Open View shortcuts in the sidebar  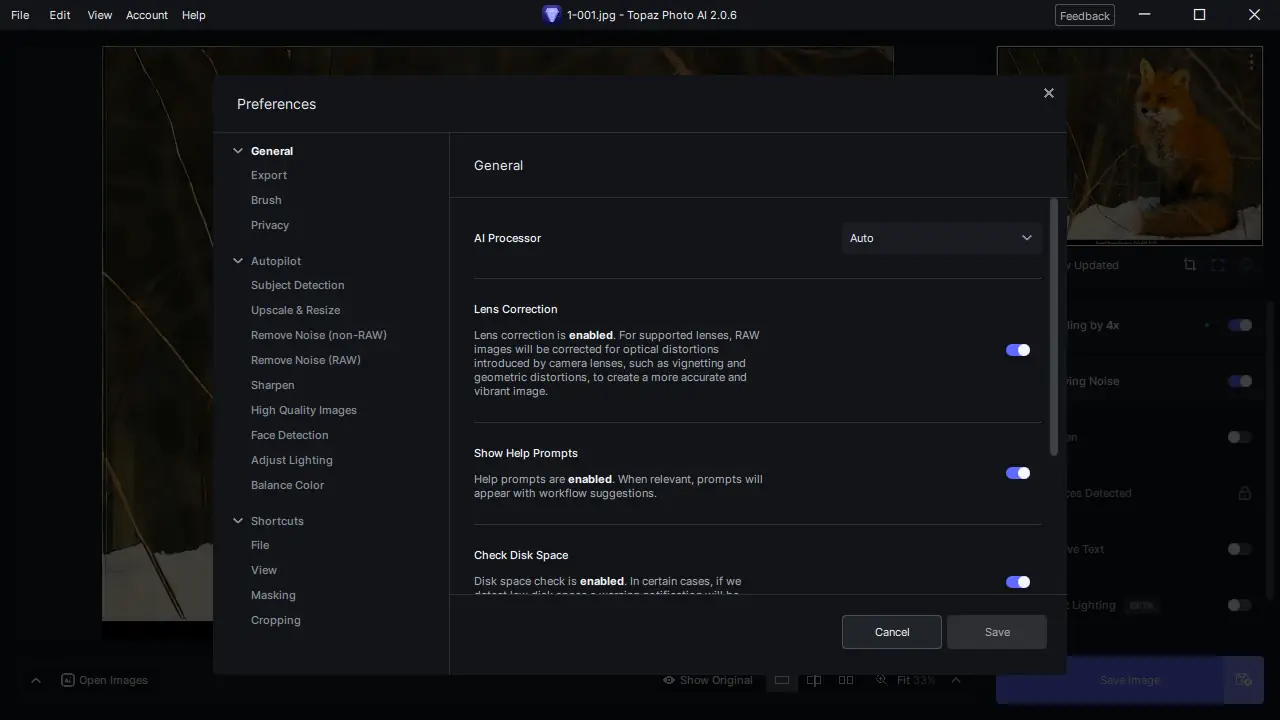(264, 570)
